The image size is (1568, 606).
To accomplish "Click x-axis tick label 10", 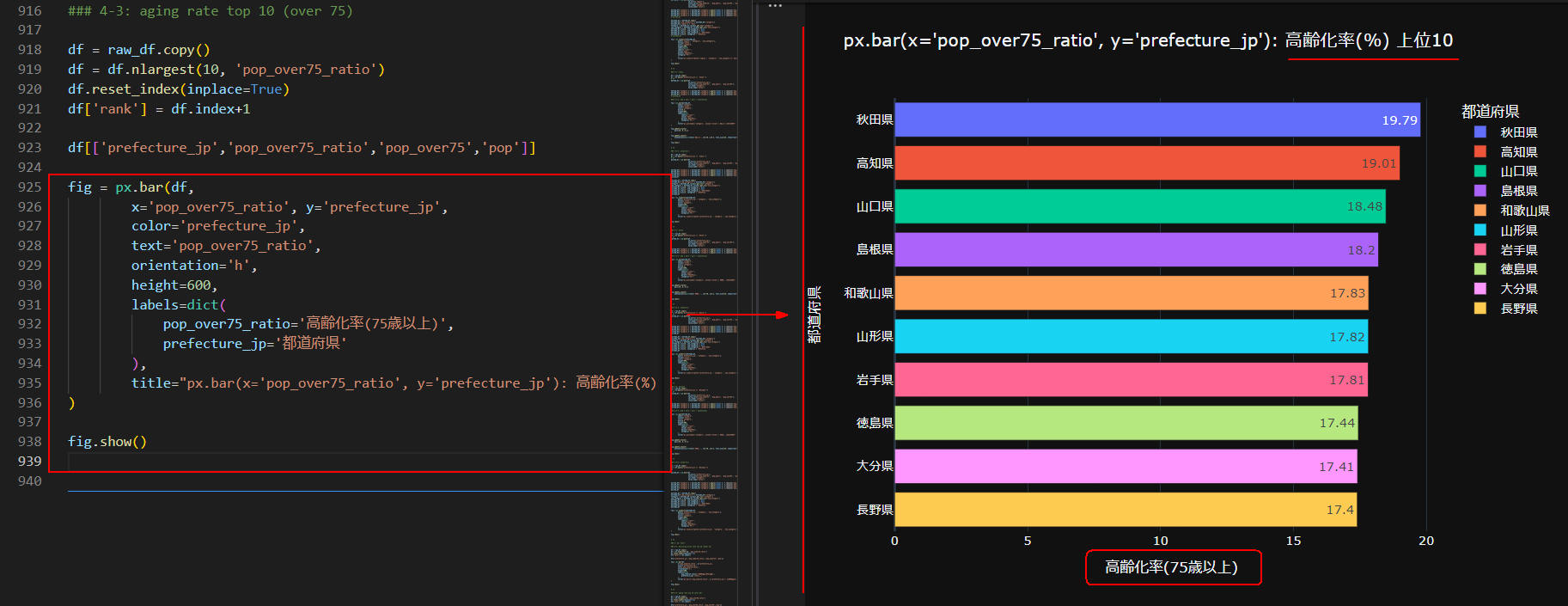I will tap(1161, 541).
